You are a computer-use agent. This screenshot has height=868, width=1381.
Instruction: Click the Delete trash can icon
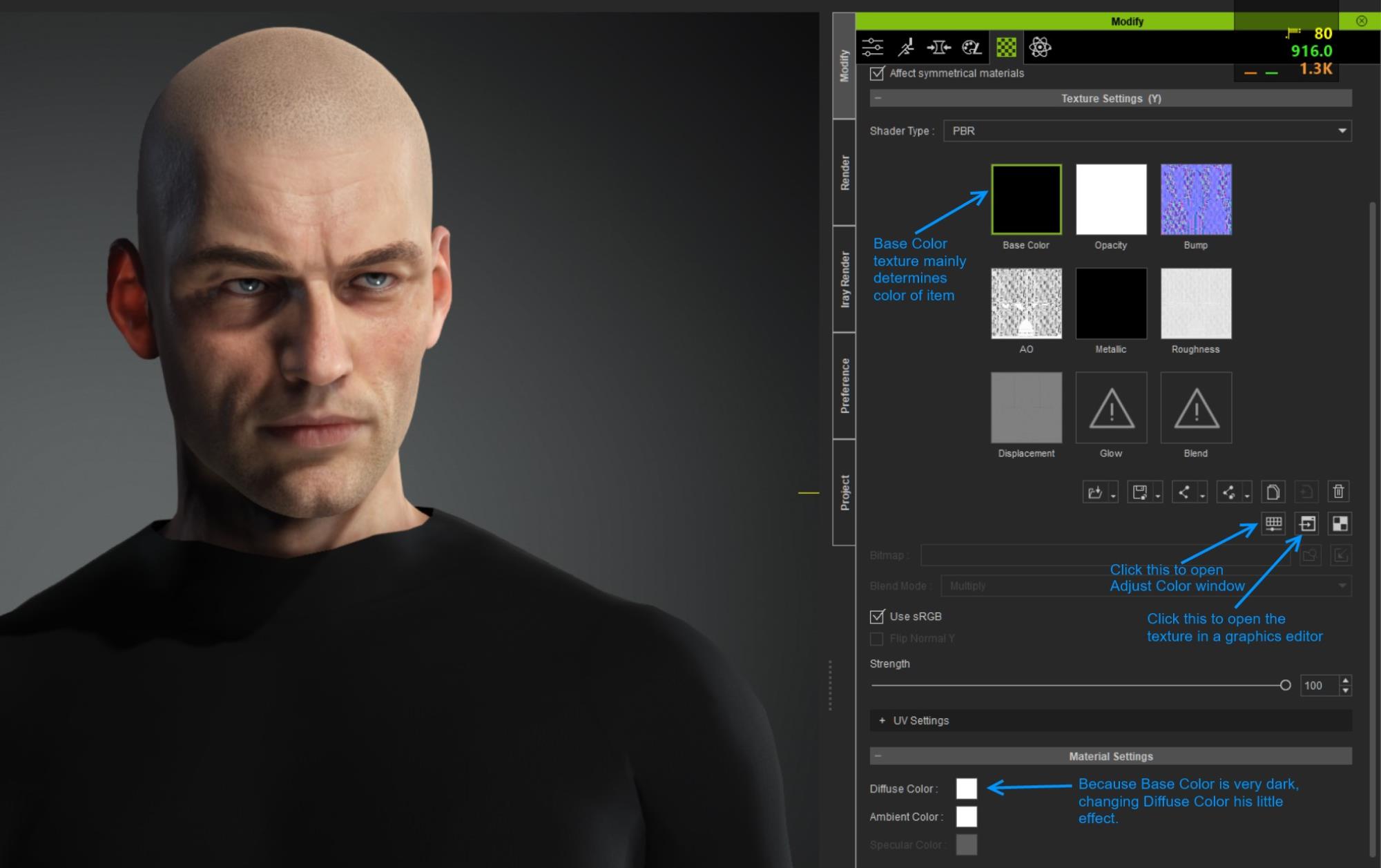1339,492
